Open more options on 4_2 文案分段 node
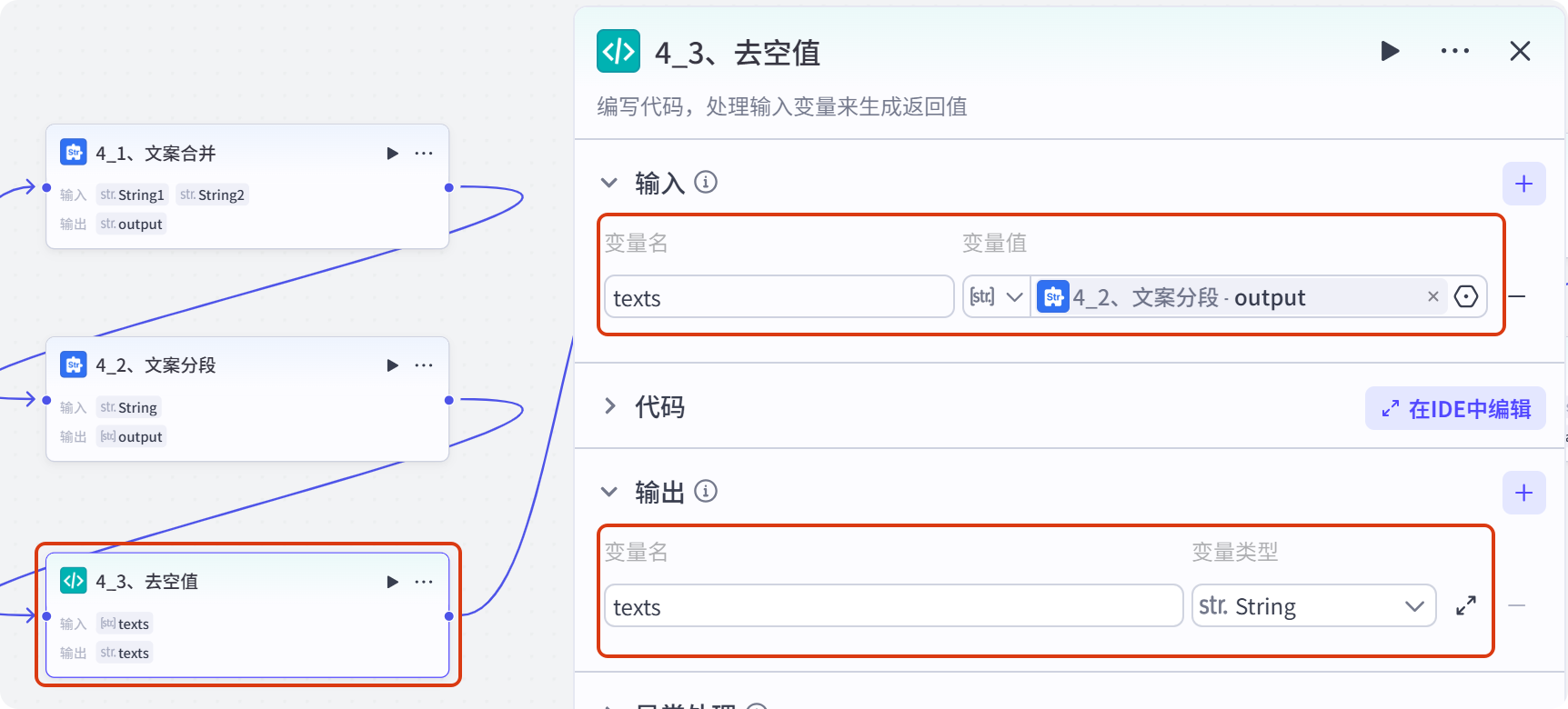This screenshot has width=1568, height=709. (x=424, y=365)
